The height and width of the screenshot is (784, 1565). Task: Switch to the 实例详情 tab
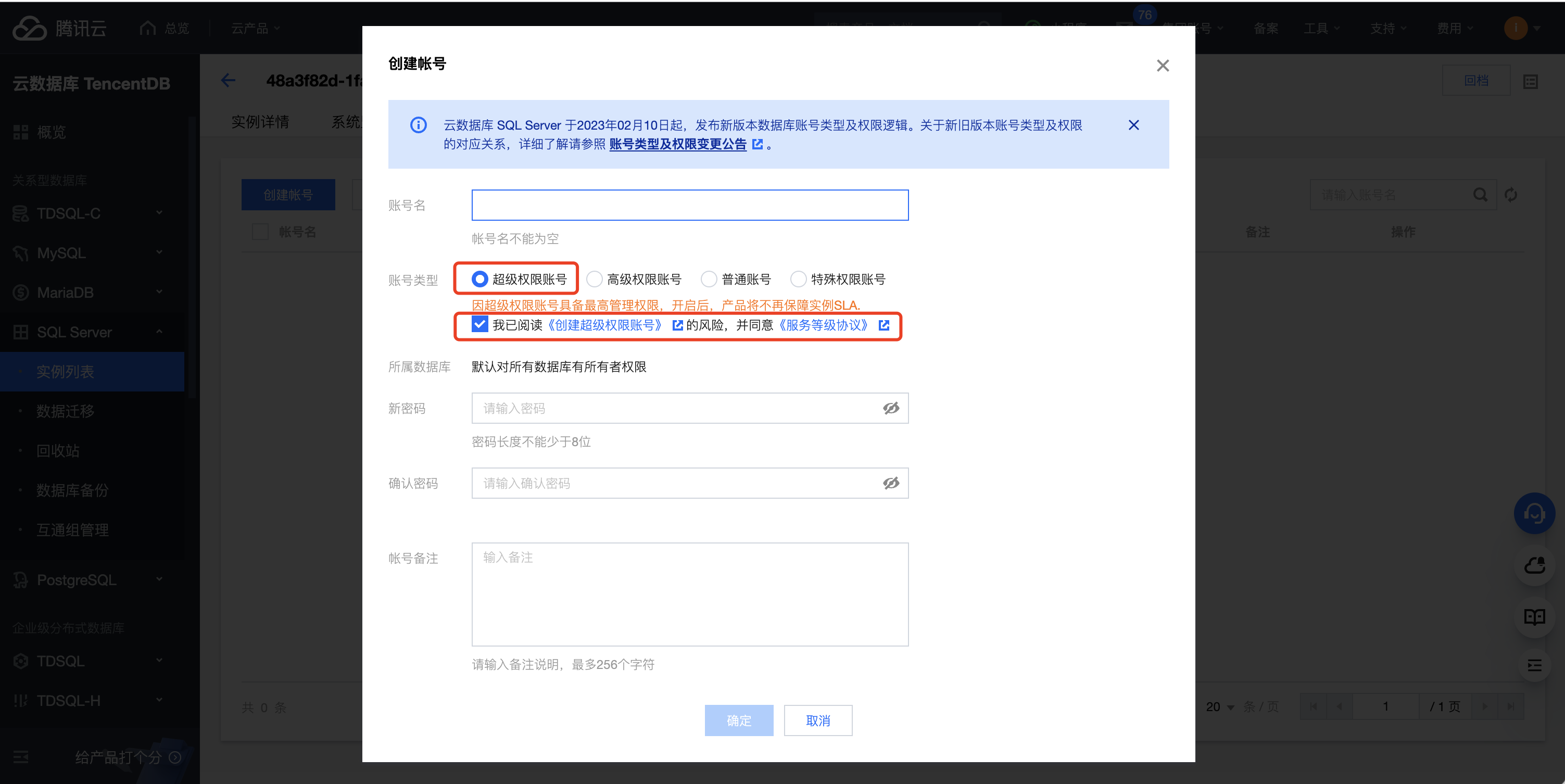(x=260, y=122)
